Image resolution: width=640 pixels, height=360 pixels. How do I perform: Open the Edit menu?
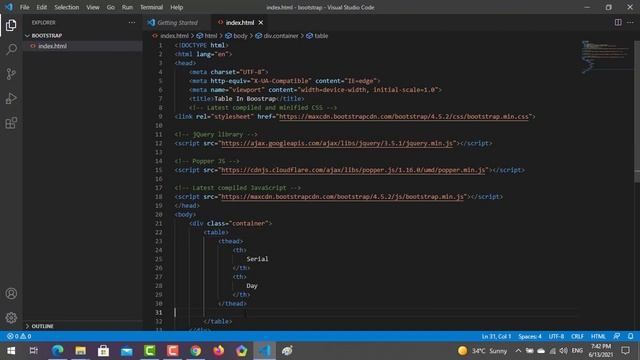click(42, 7)
